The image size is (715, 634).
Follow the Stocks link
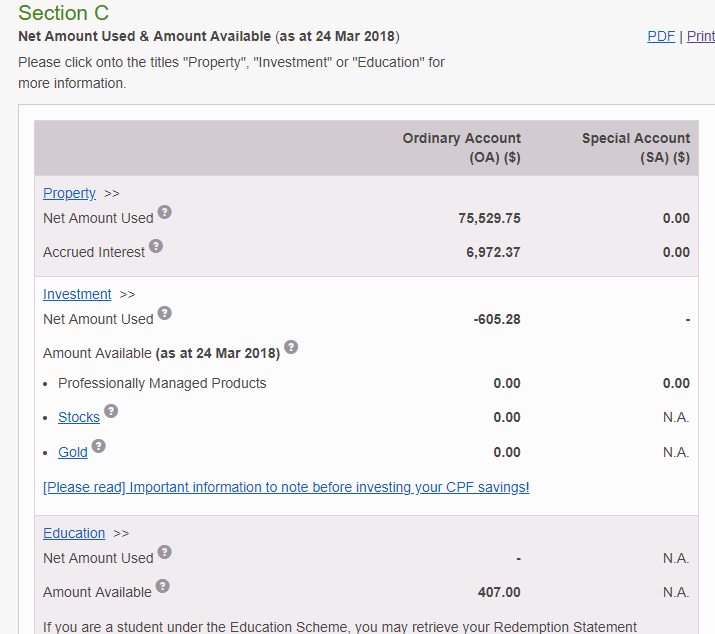(x=79, y=417)
